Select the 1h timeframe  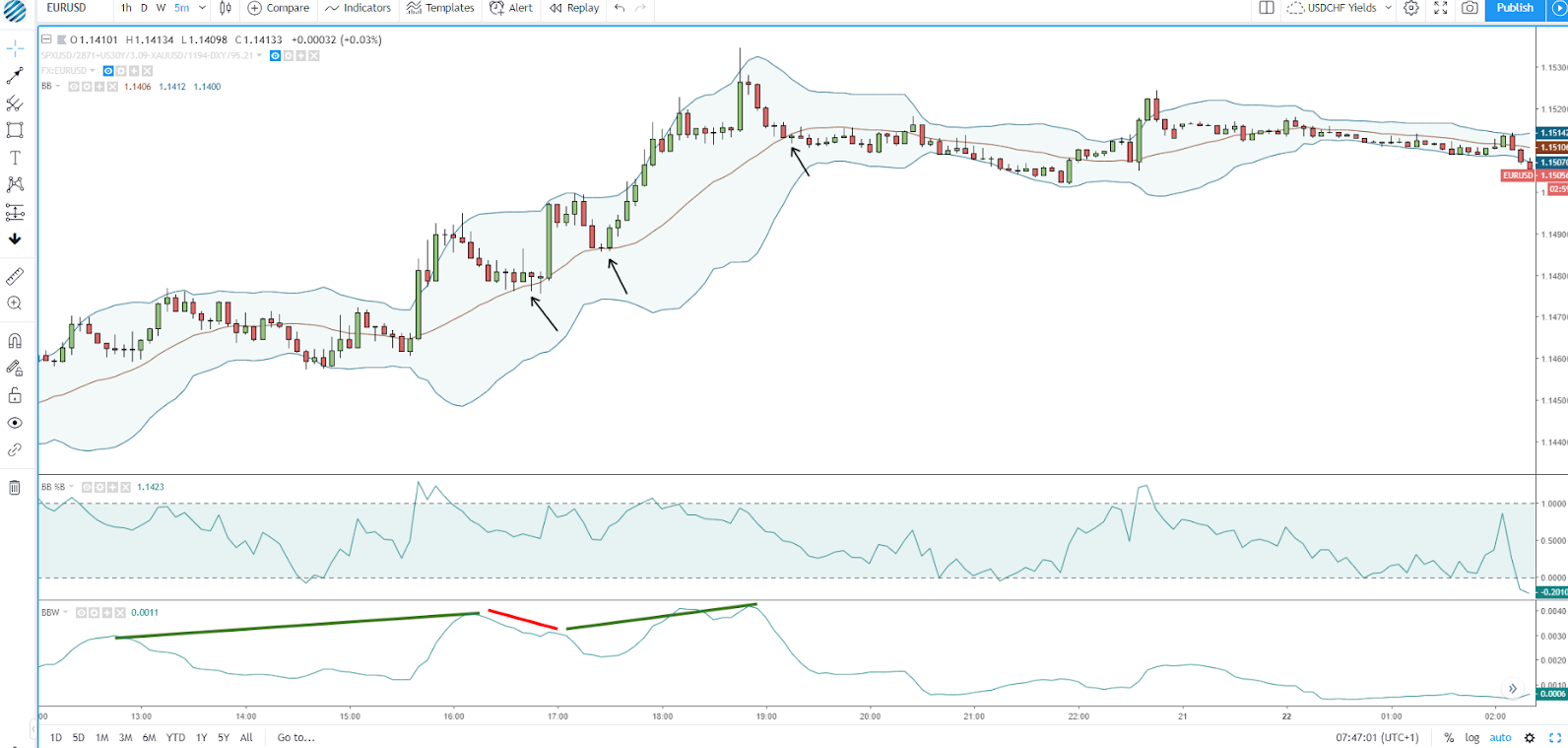[126, 8]
